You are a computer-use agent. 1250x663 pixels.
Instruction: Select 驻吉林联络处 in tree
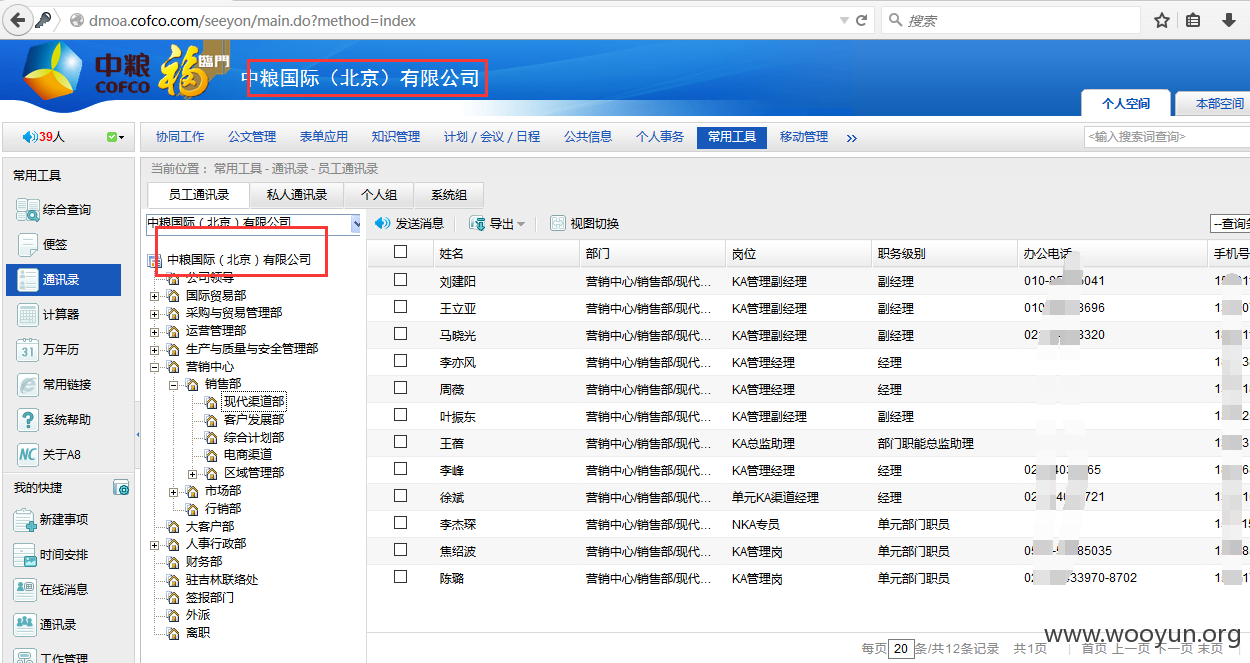point(222,580)
